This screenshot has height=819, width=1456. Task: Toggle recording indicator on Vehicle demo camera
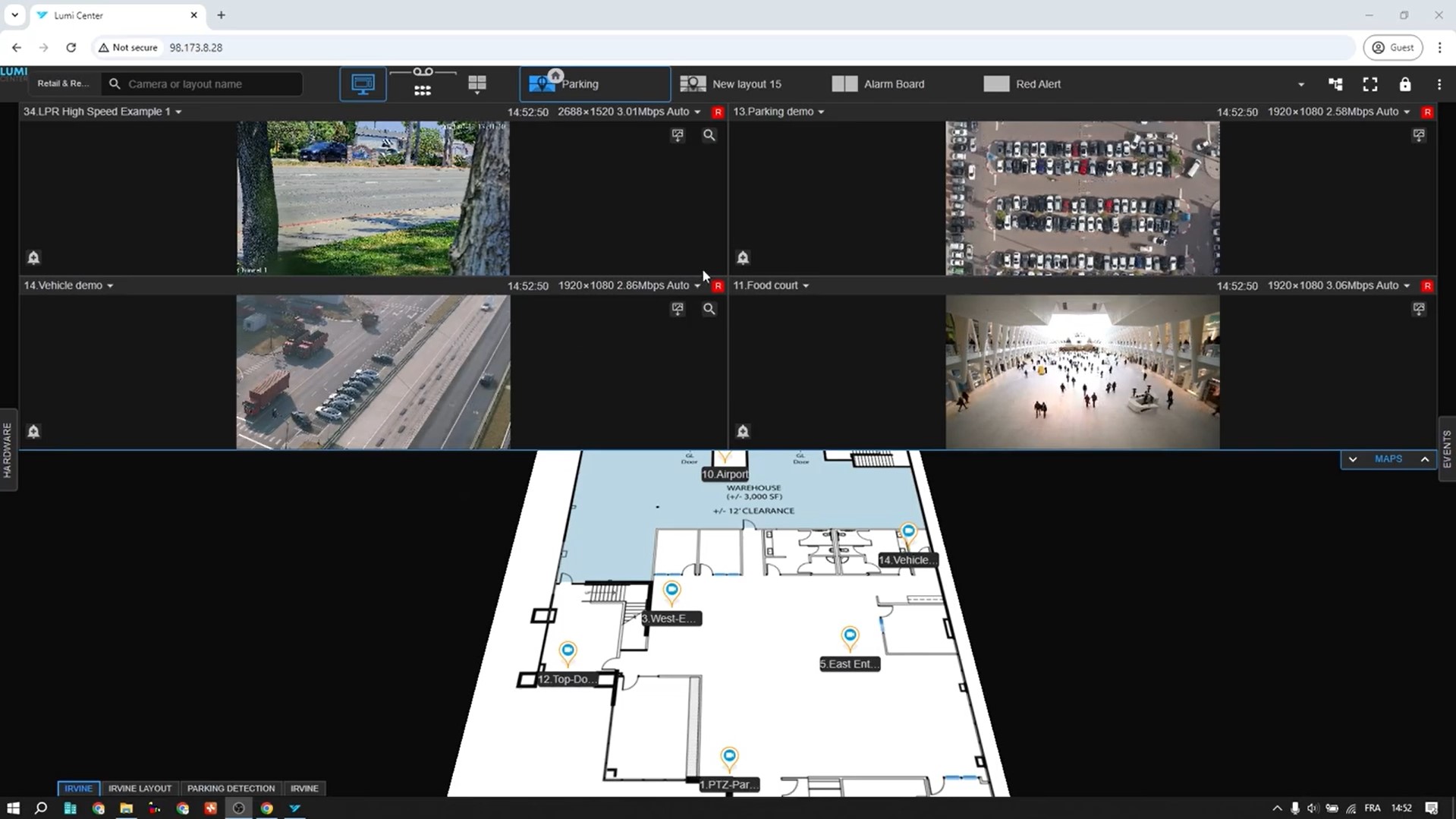(x=718, y=286)
